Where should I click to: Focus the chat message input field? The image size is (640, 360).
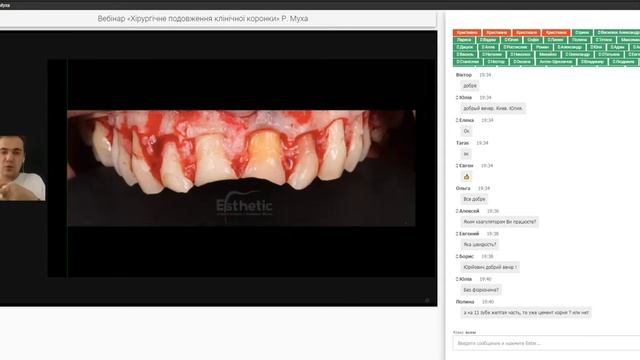pyautogui.click(x=546, y=343)
